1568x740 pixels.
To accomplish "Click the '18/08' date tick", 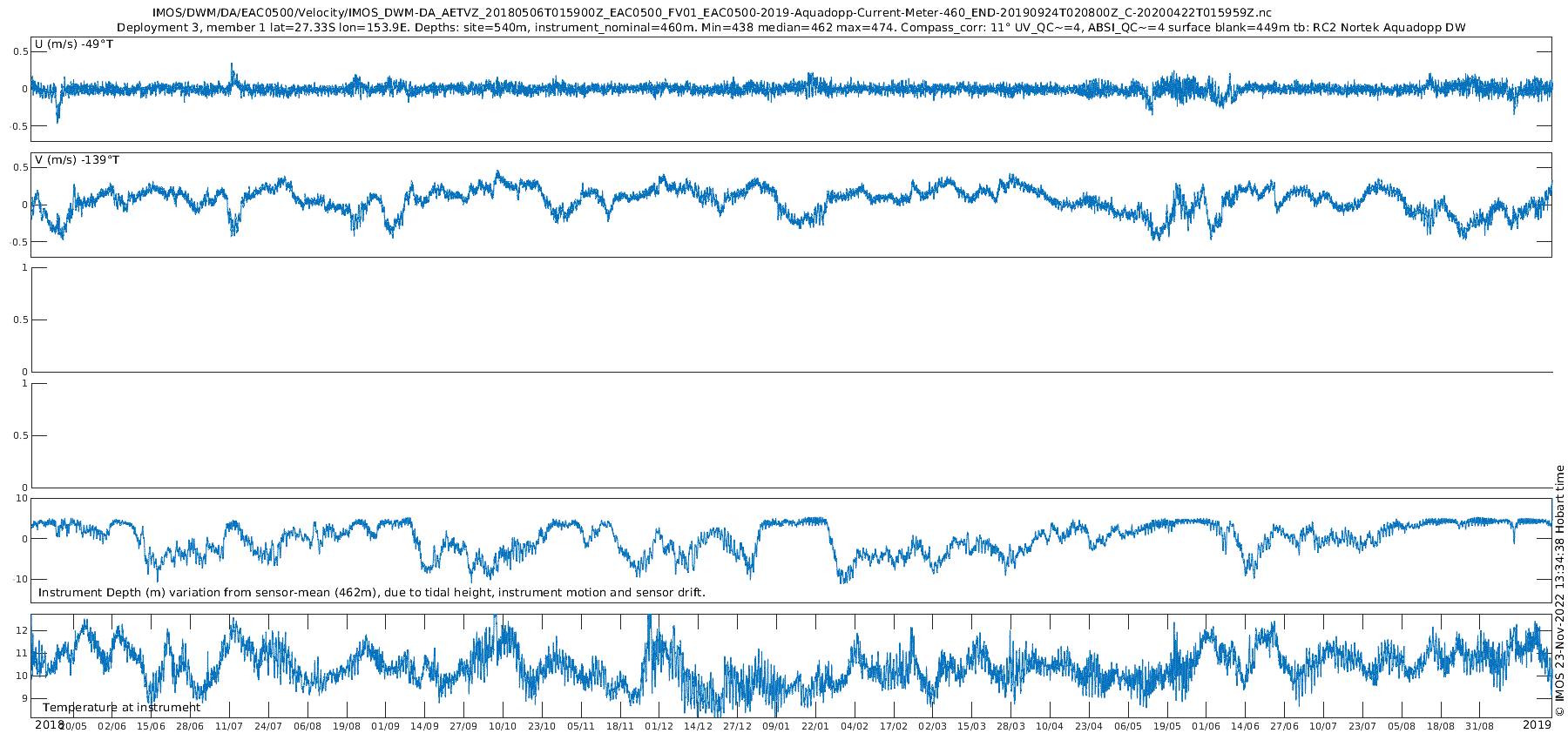I will [1441, 727].
